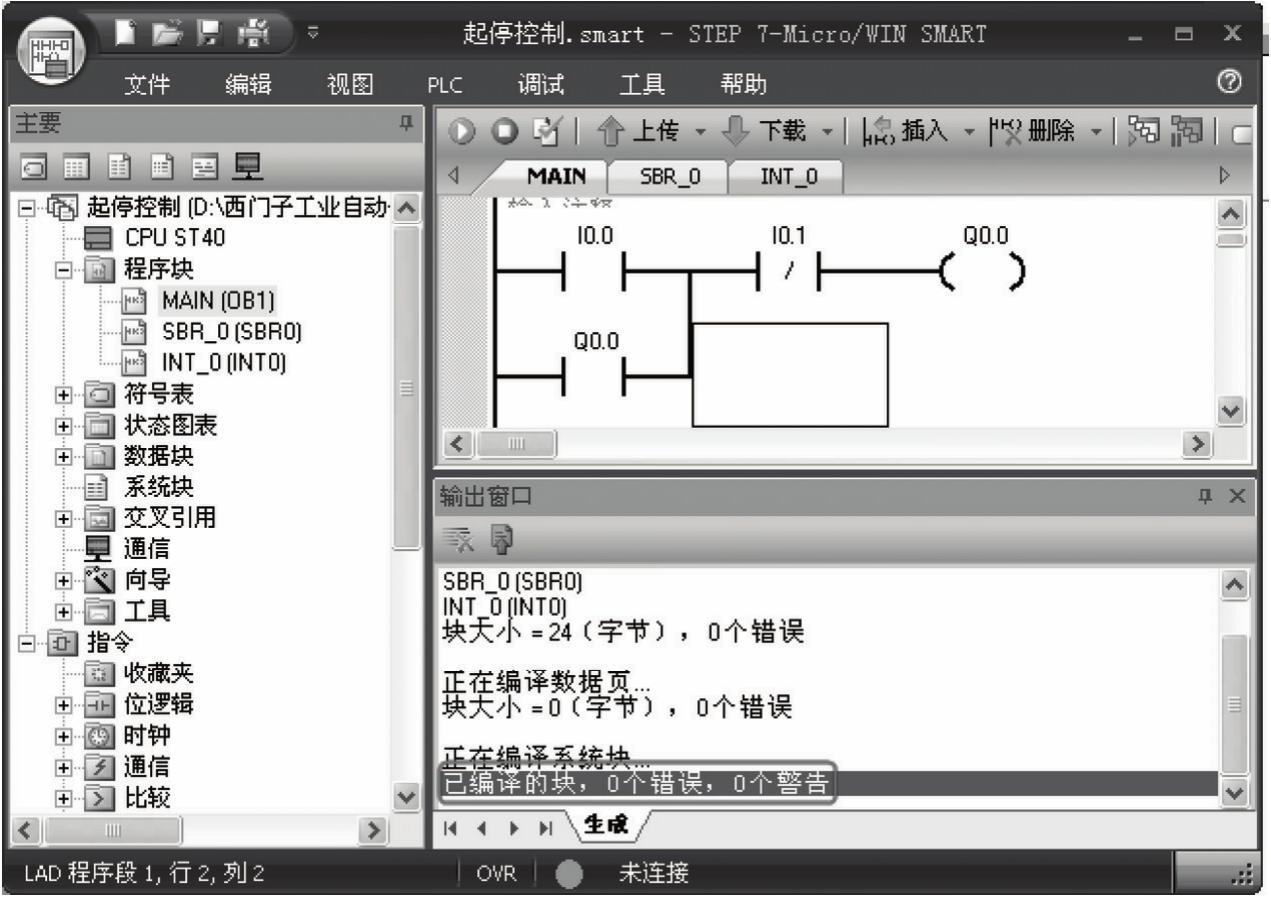This screenshot has width=1271, height=897.
Task: Pin the 主要 navigation panel
Action: (x=405, y=122)
